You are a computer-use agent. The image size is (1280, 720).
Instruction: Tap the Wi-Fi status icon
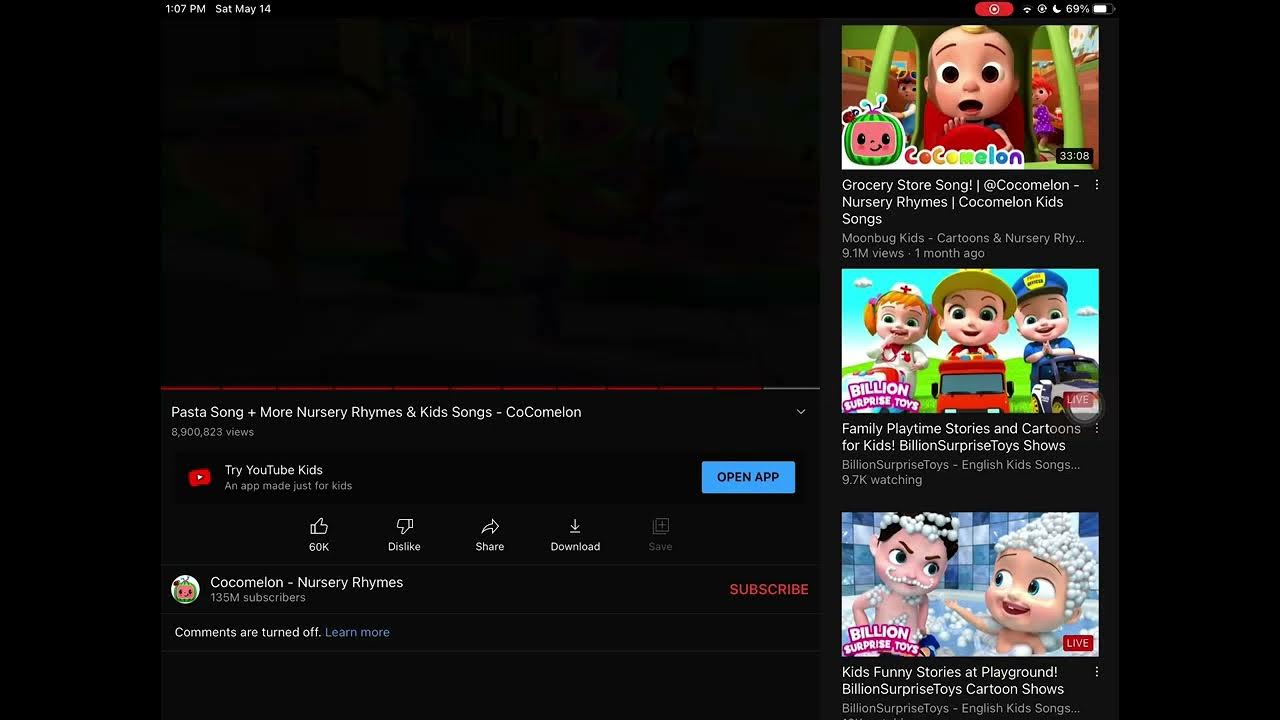(1027, 9)
